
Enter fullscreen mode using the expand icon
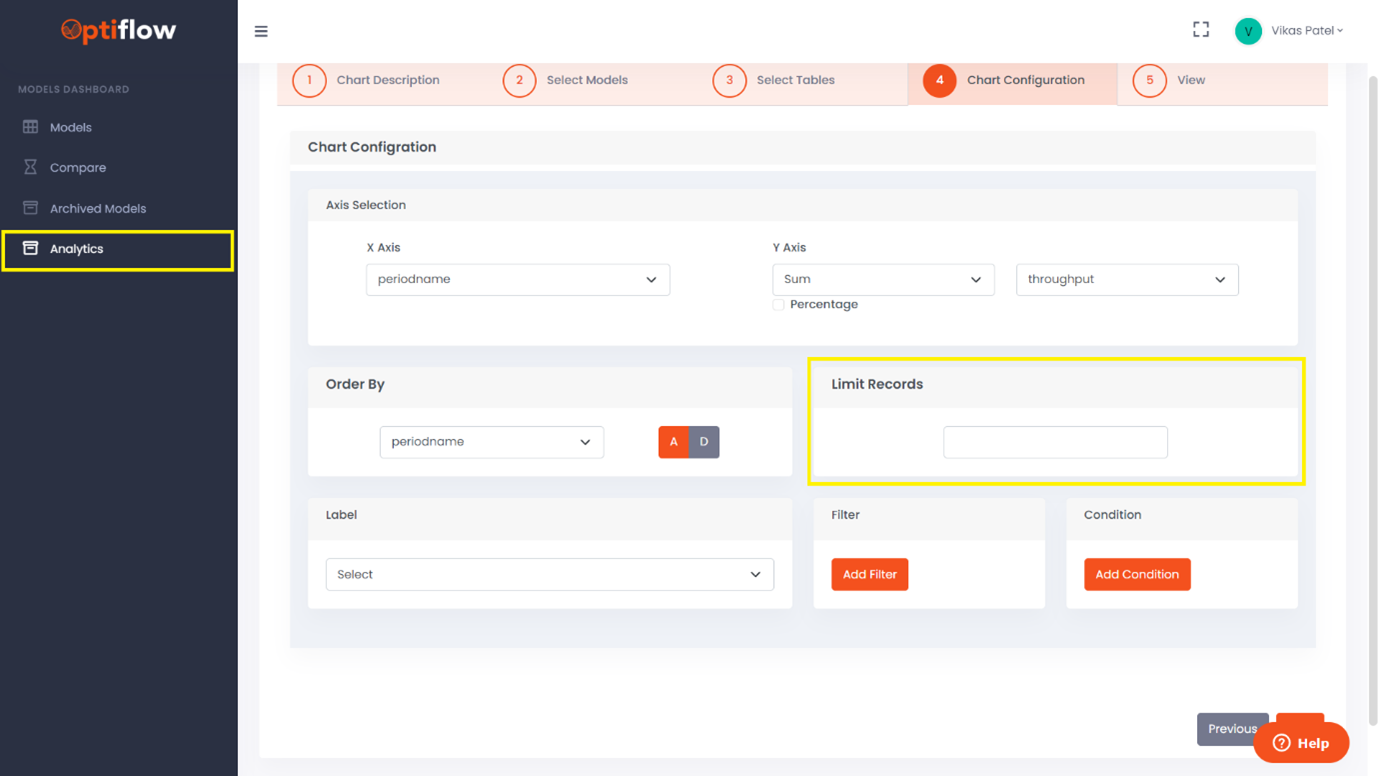point(1200,29)
